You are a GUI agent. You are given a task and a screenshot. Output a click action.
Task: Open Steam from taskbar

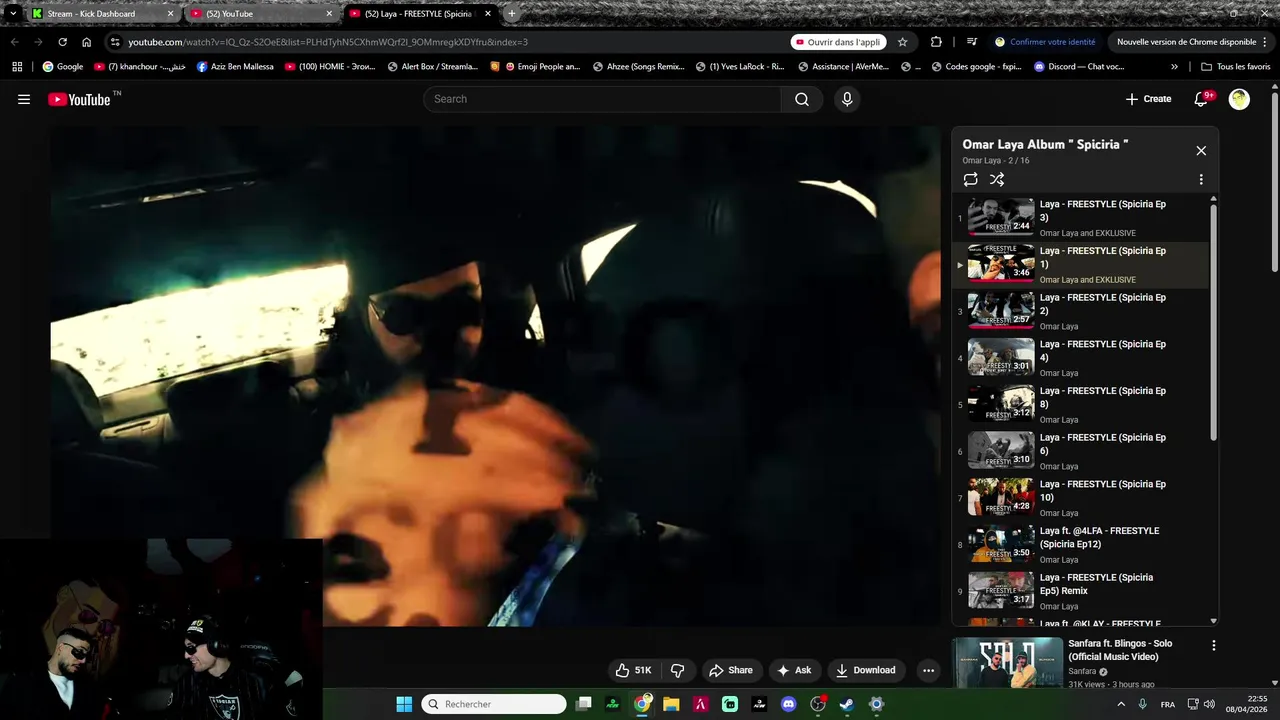click(x=846, y=704)
